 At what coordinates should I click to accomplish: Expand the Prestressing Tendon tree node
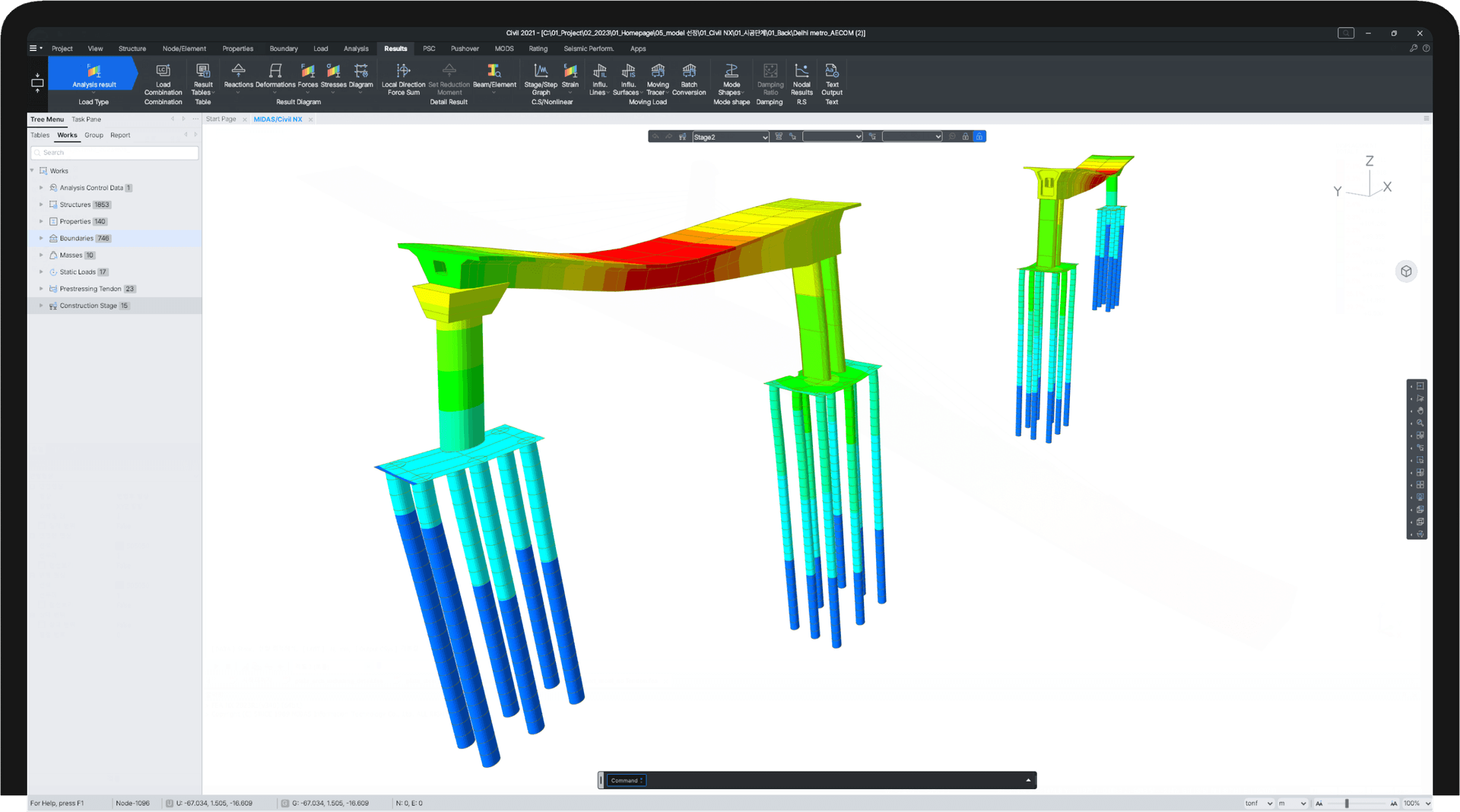[41, 288]
